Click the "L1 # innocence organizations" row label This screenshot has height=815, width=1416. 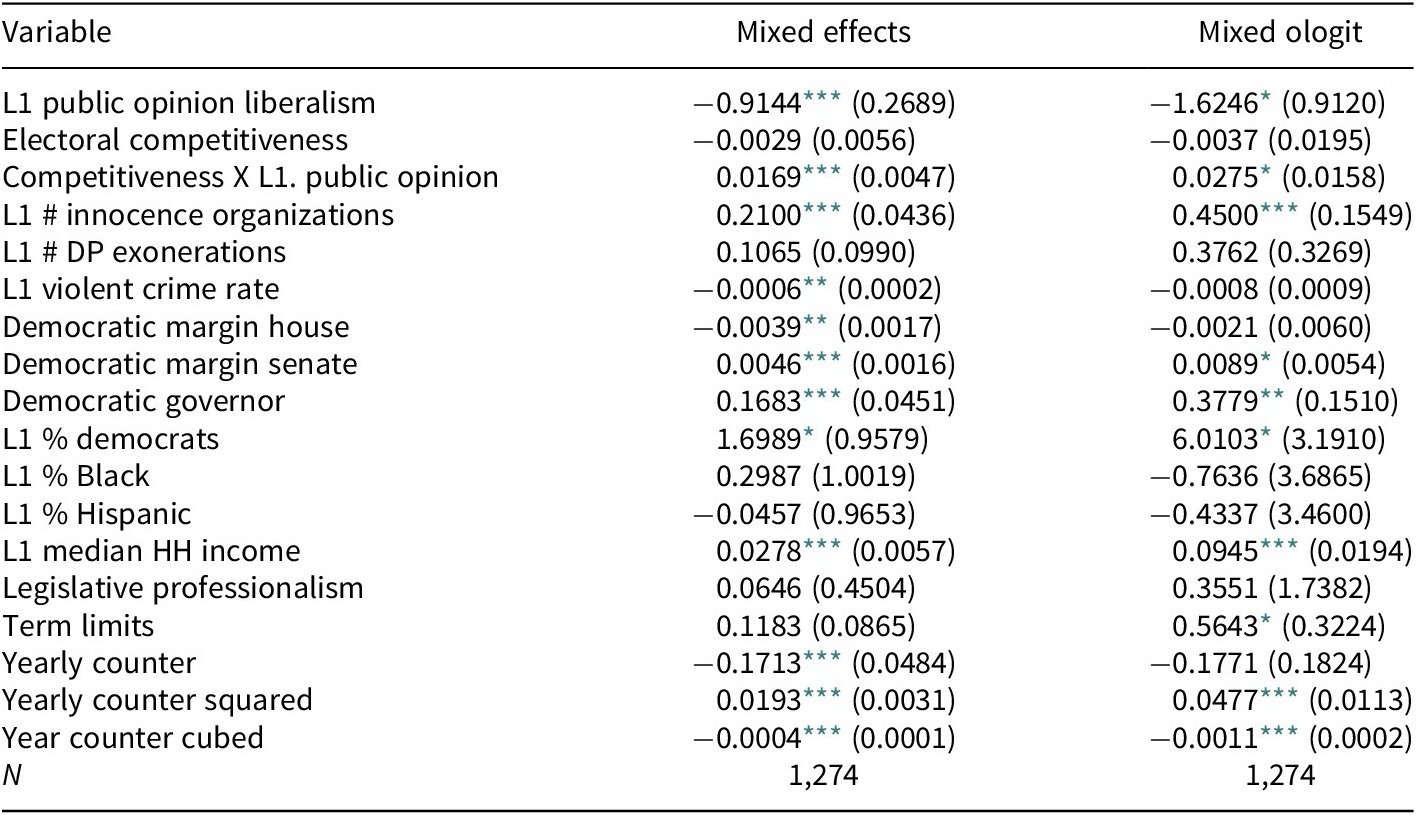(x=198, y=215)
